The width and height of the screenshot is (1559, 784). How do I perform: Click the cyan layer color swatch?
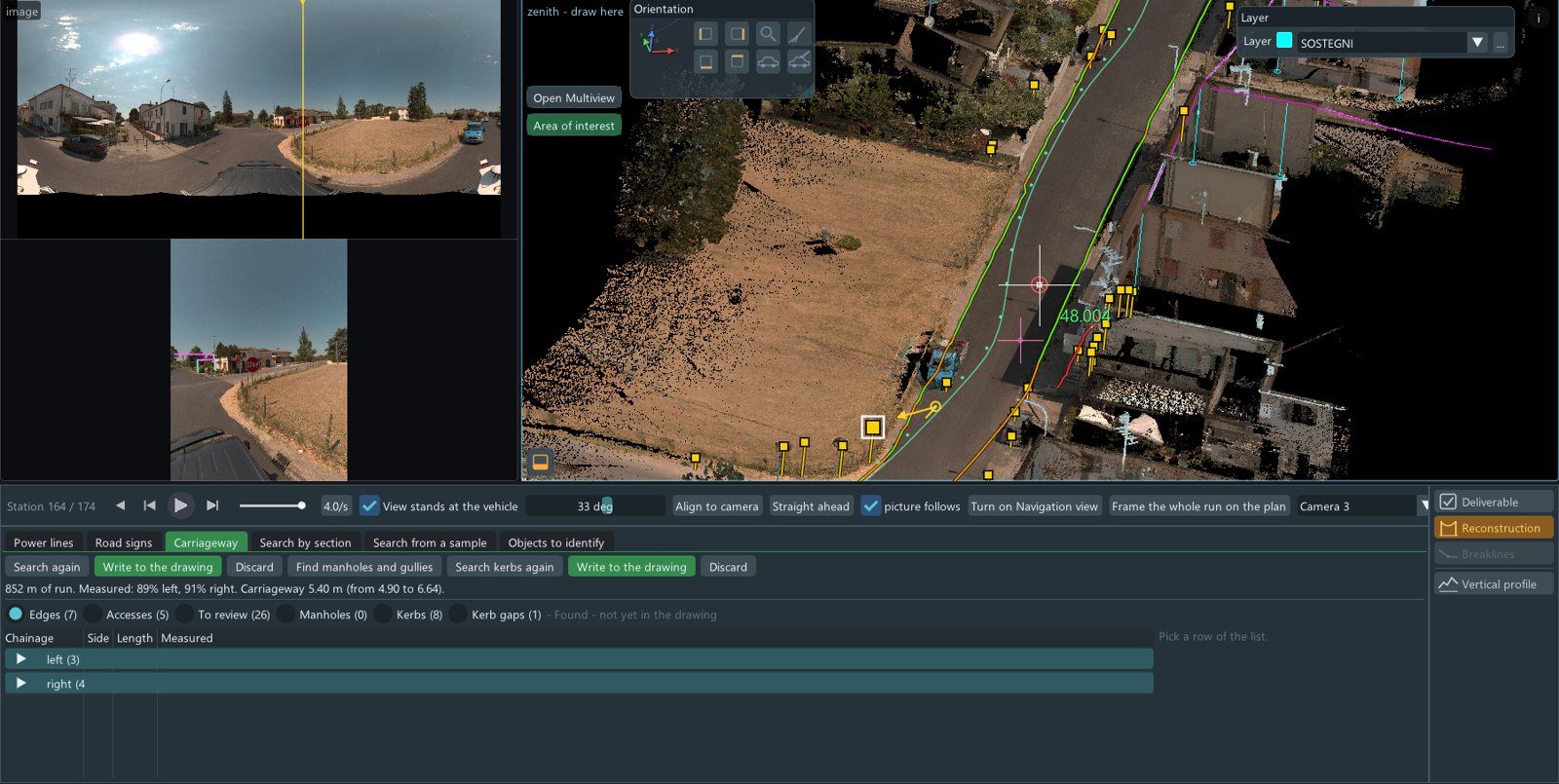[x=1284, y=41]
